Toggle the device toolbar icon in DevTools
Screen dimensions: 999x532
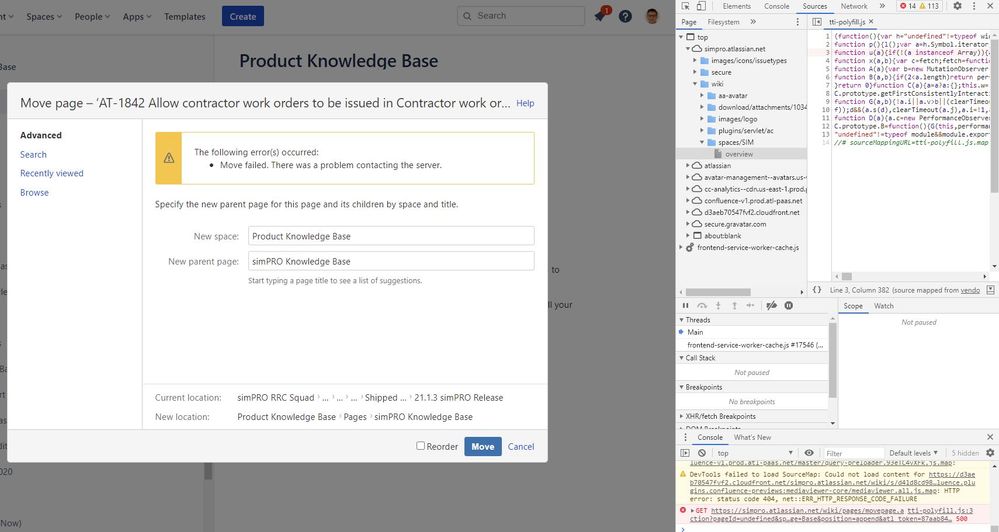pyautogui.click(x=701, y=6)
